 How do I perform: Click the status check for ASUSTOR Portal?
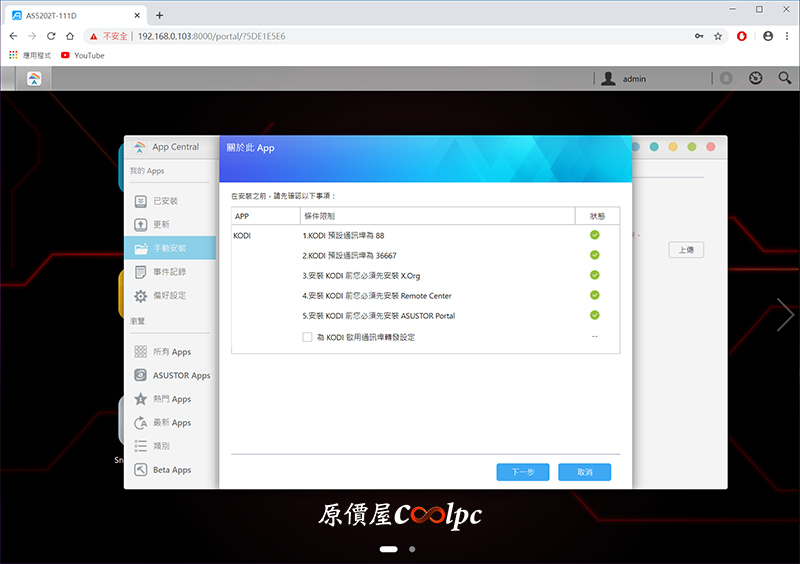pyautogui.click(x=594, y=315)
